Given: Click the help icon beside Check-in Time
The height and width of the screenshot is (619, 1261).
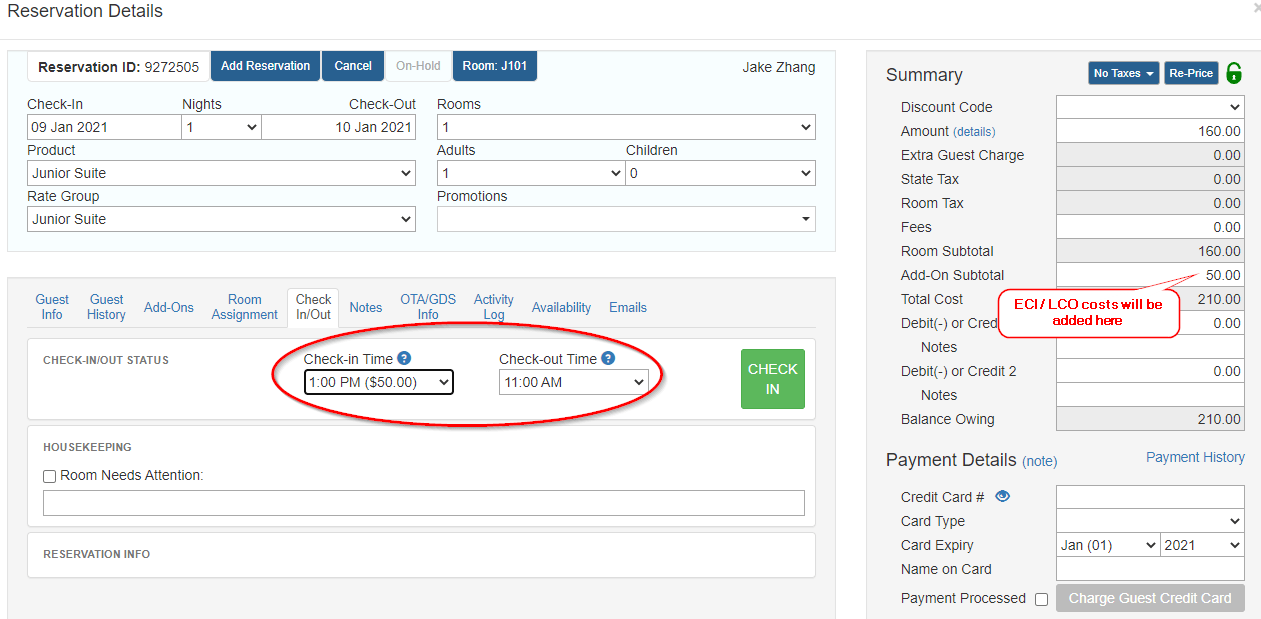Looking at the screenshot, I should (403, 357).
